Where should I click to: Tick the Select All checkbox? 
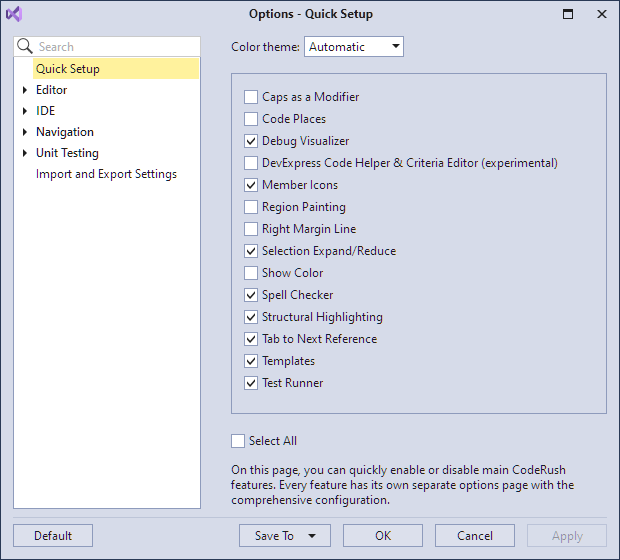click(x=238, y=441)
